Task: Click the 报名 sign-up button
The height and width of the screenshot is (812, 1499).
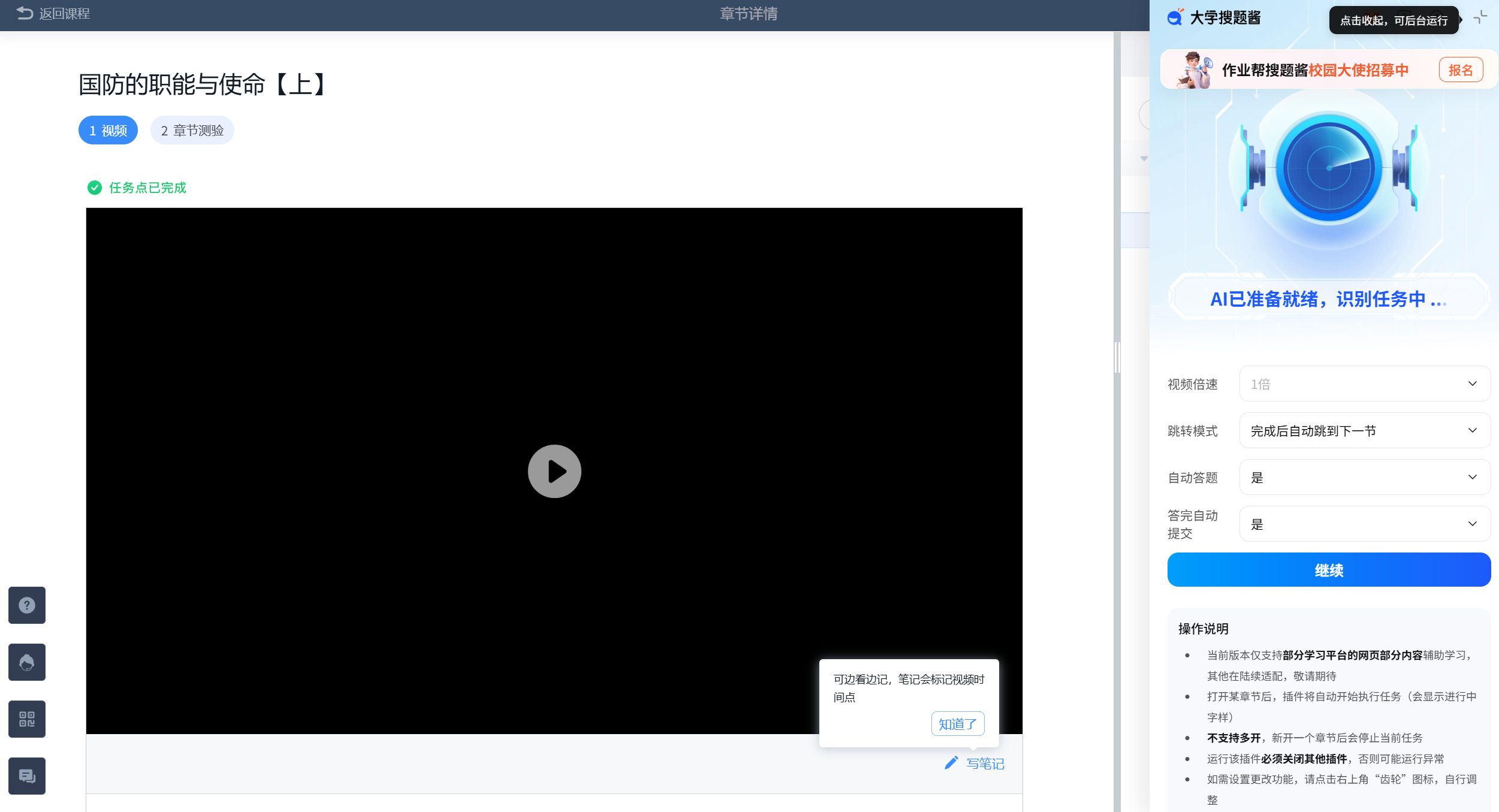Action: (1461, 70)
